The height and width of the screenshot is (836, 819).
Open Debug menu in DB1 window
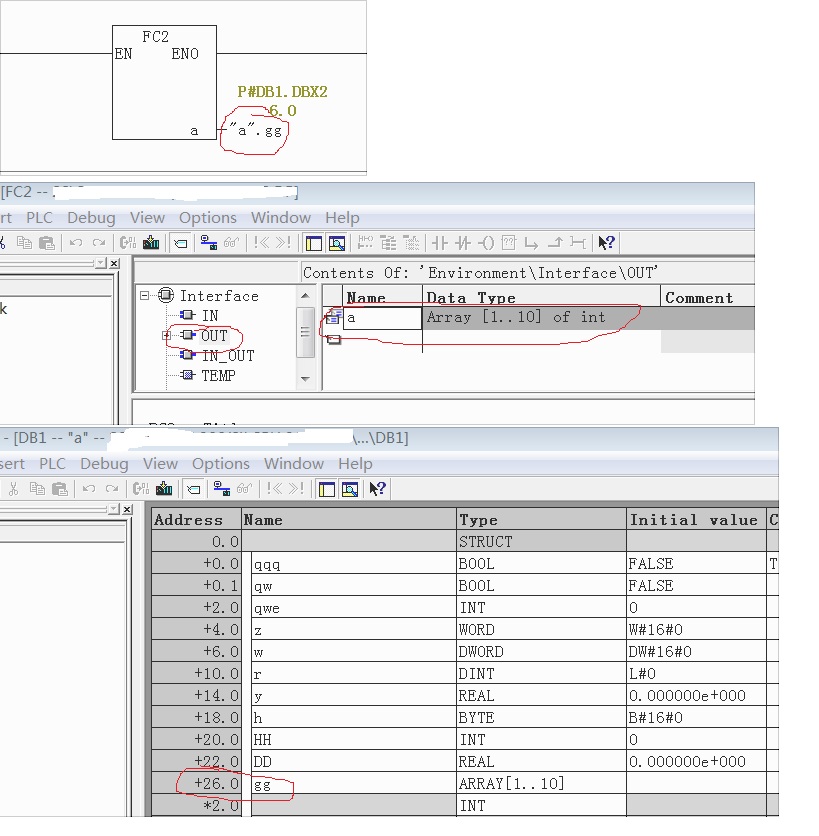104,463
